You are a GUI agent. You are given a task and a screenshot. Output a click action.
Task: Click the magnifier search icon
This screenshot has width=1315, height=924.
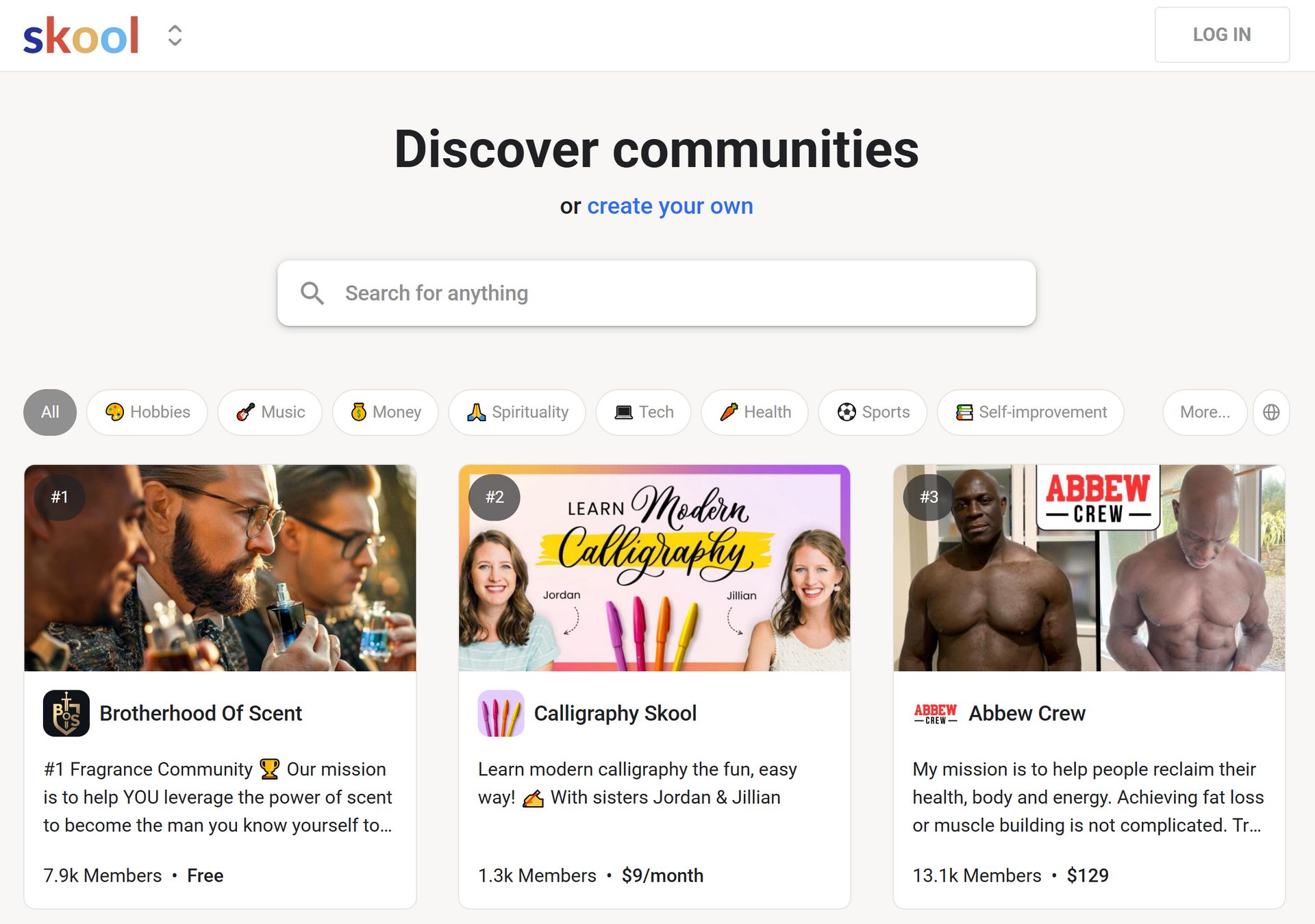click(x=312, y=293)
